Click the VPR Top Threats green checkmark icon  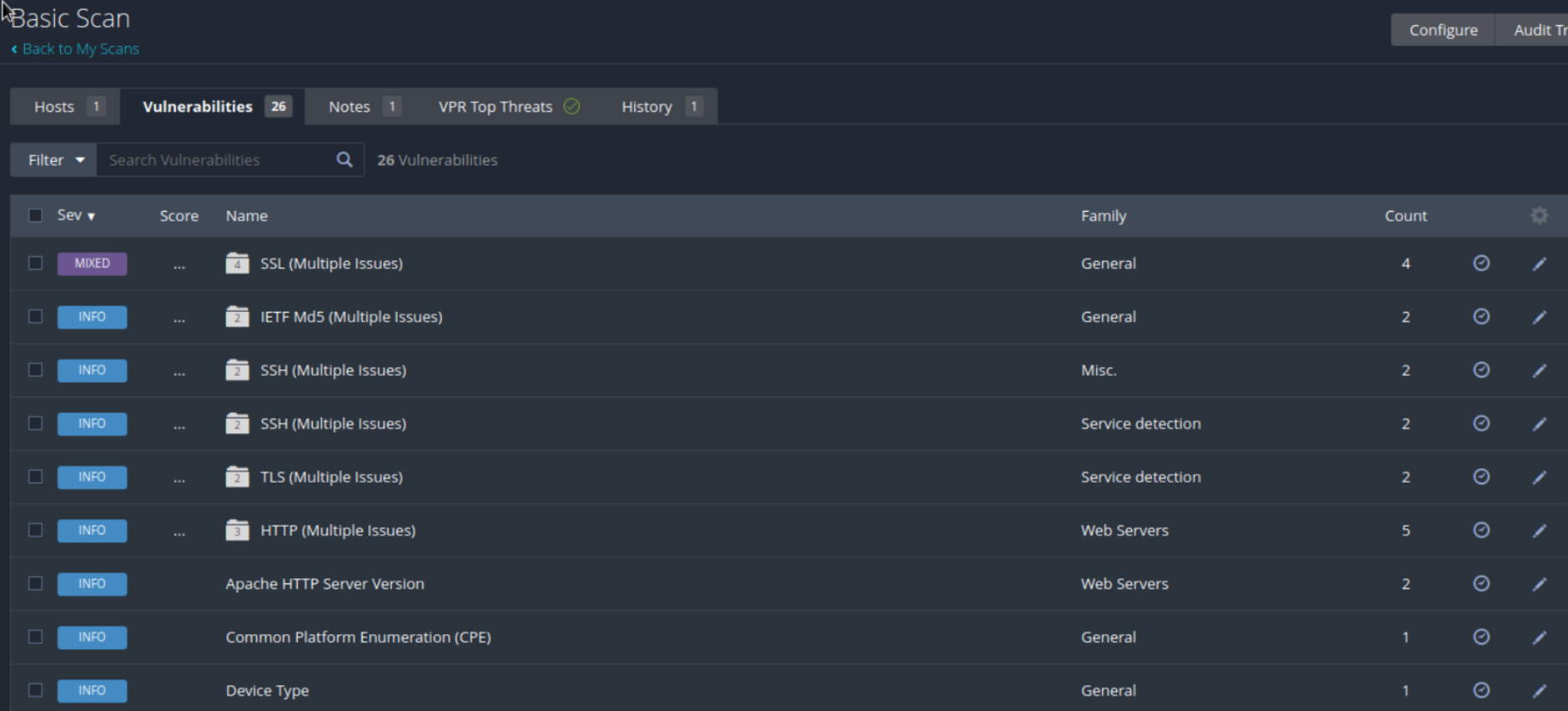572,107
